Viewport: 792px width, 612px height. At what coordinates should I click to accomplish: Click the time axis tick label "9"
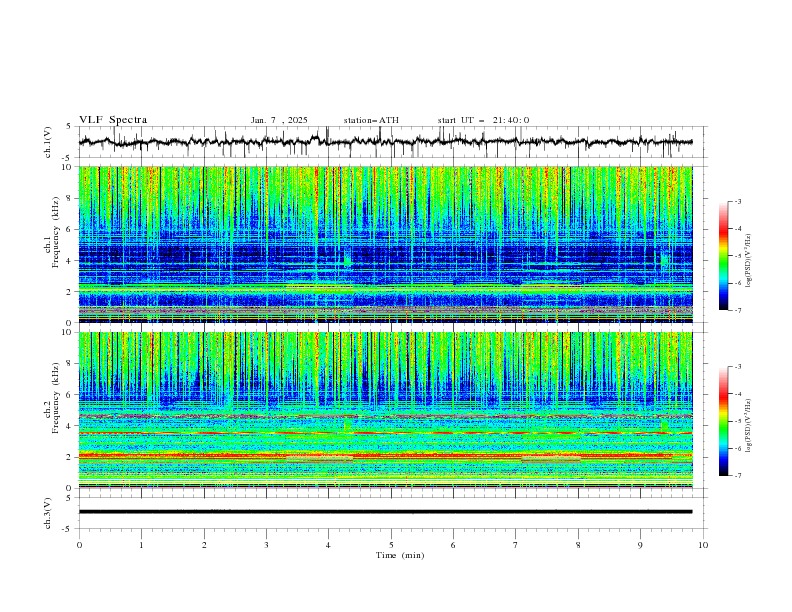click(x=640, y=545)
